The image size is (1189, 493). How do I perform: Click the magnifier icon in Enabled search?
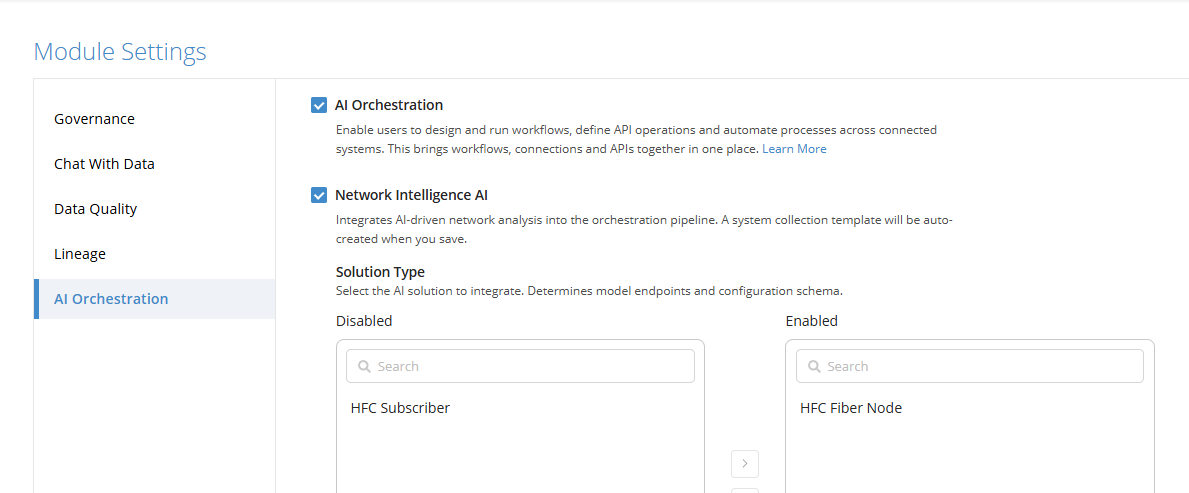click(814, 366)
